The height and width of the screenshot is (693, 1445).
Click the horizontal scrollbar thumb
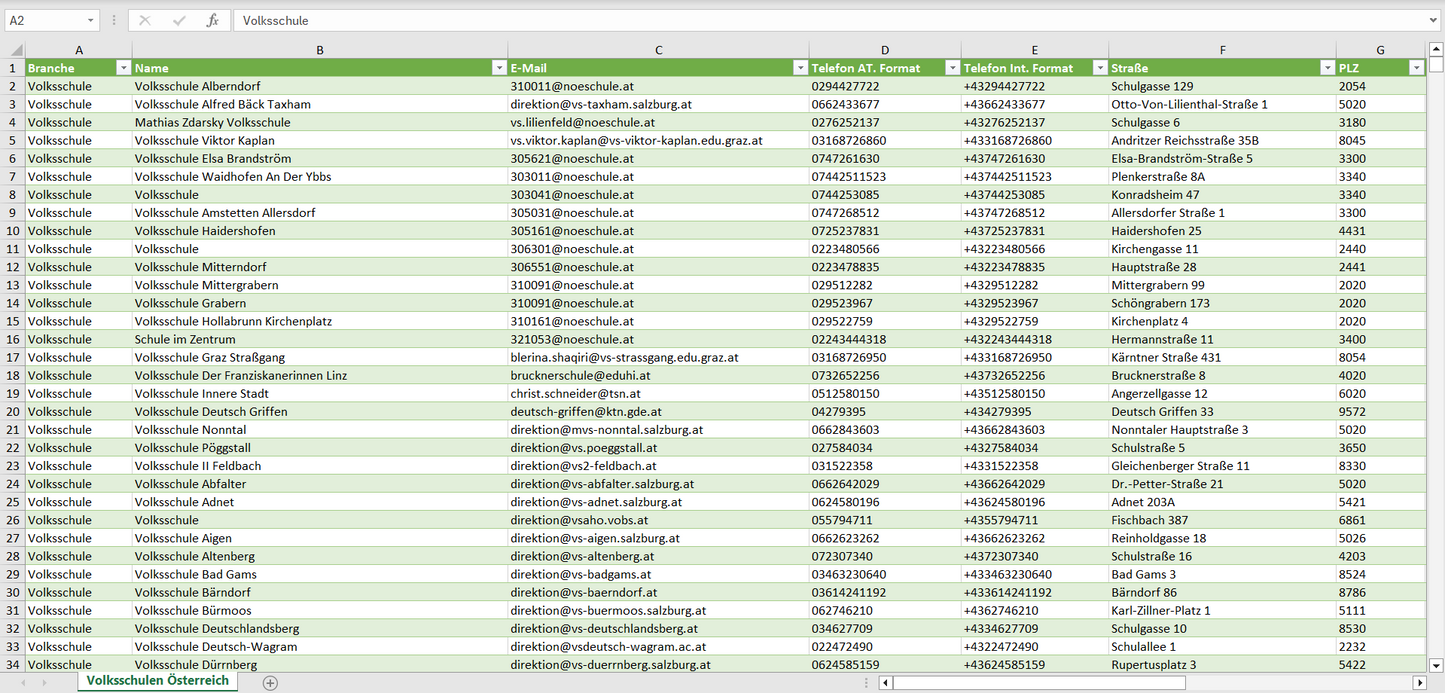coord(1038,683)
